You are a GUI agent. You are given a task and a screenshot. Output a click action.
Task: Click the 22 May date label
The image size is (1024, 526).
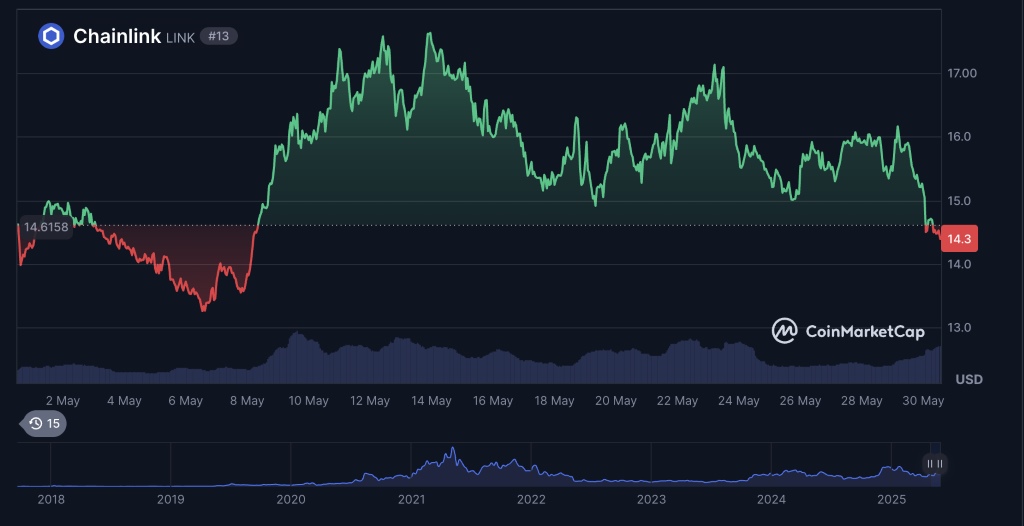pos(677,401)
